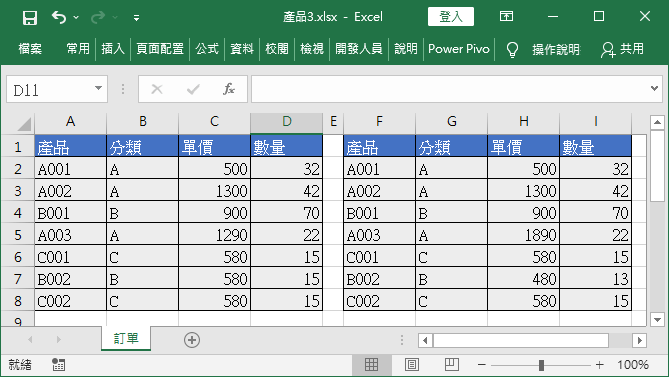The image size is (669, 377).
Task: Switch to the 常用 ribbon tab
Action: (x=78, y=49)
